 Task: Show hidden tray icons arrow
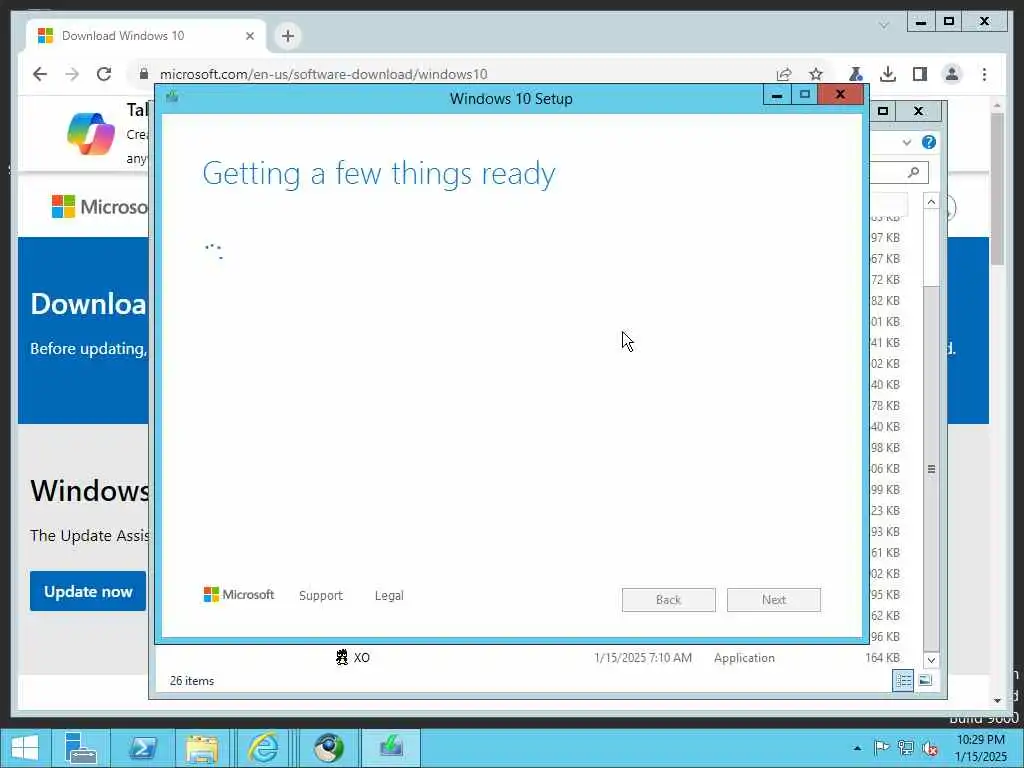point(857,748)
